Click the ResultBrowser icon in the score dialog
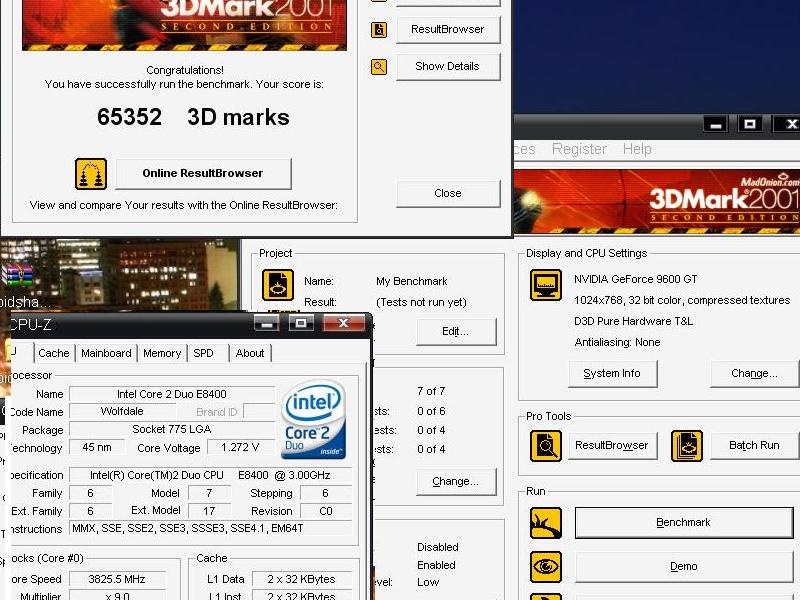The height and width of the screenshot is (600, 800). pos(379,30)
